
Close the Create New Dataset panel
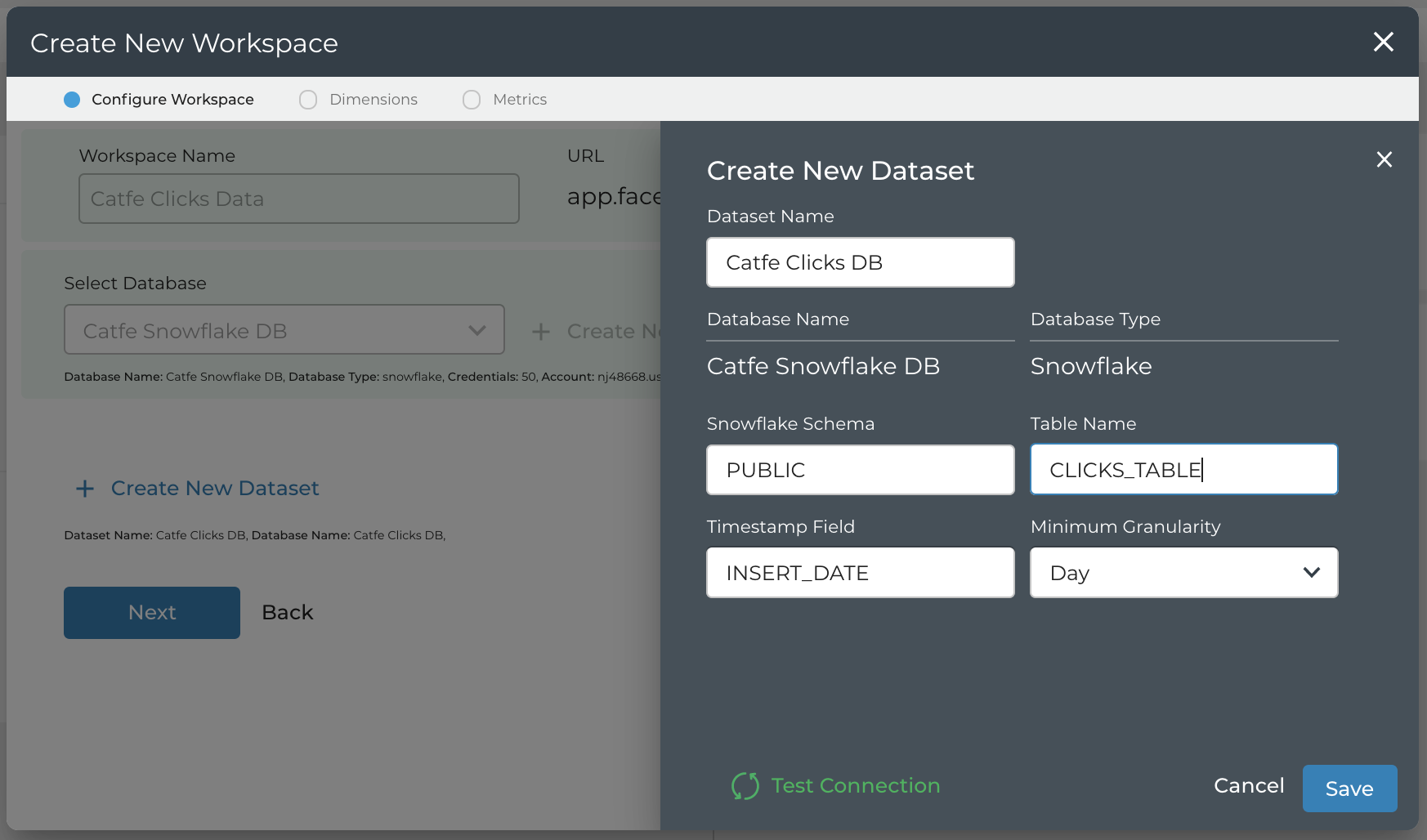coord(1384,159)
